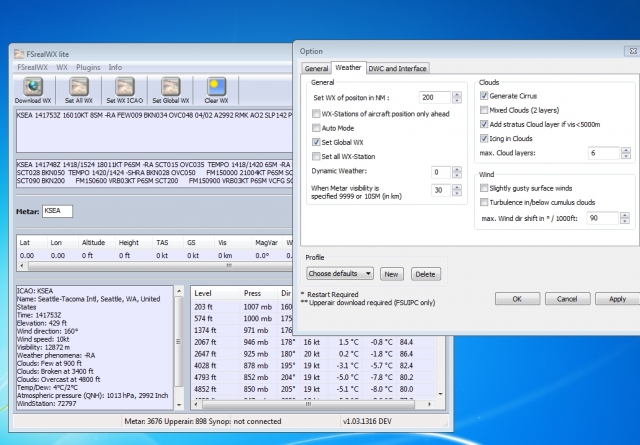Click the 878 mb pressure cell
Image resolution: width=640 pixels, height=445 pixels.
(x=258, y=366)
